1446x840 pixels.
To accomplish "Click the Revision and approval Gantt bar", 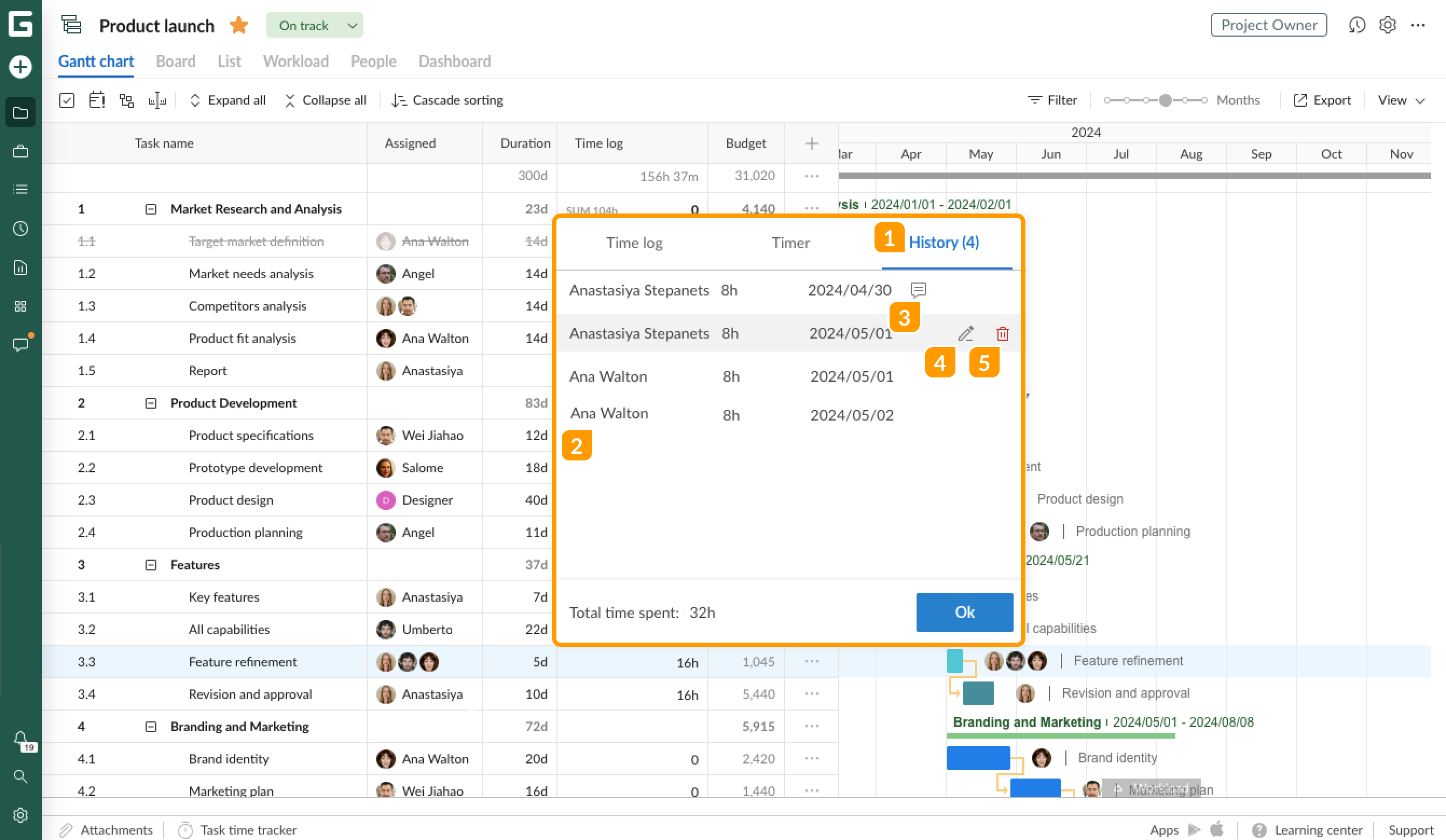I will click(x=979, y=693).
